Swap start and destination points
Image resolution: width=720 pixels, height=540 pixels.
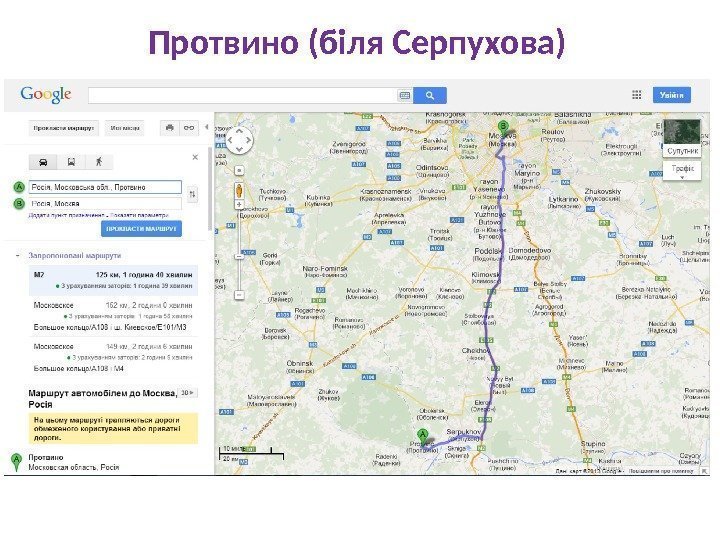tap(193, 195)
